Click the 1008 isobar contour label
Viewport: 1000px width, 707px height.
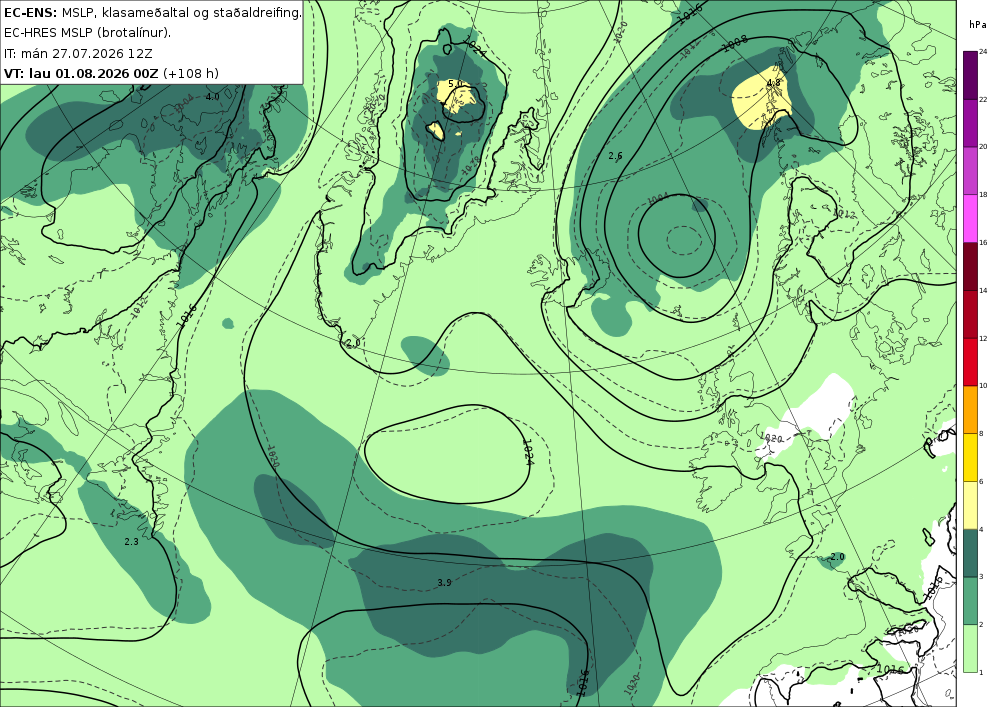pyautogui.click(x=735, y=43)
